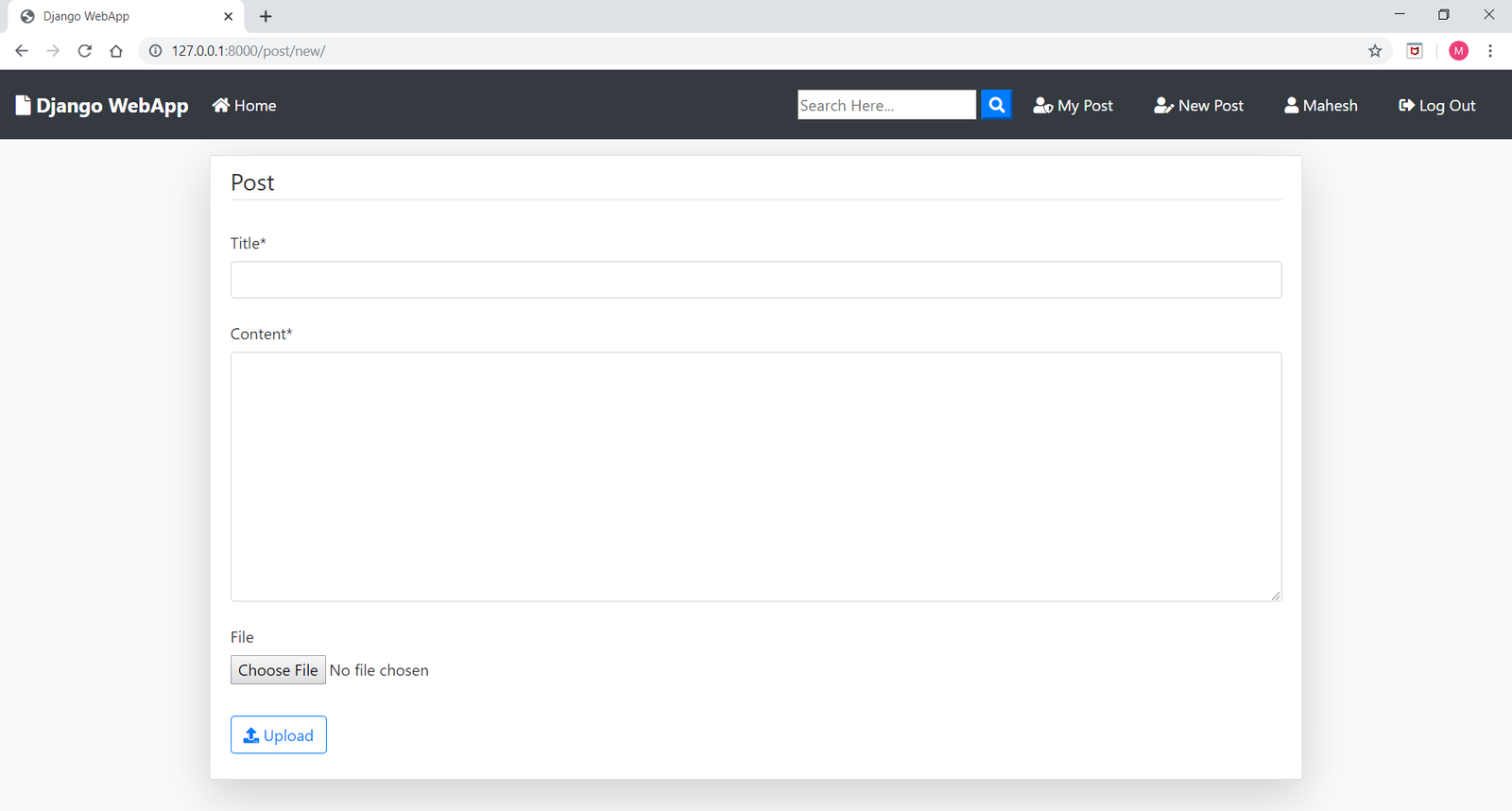Click the blue search magnifier button
Image resolution: width=1512 pixels, height=811 pixels.
pyautogui.click(x=996, y=105)
